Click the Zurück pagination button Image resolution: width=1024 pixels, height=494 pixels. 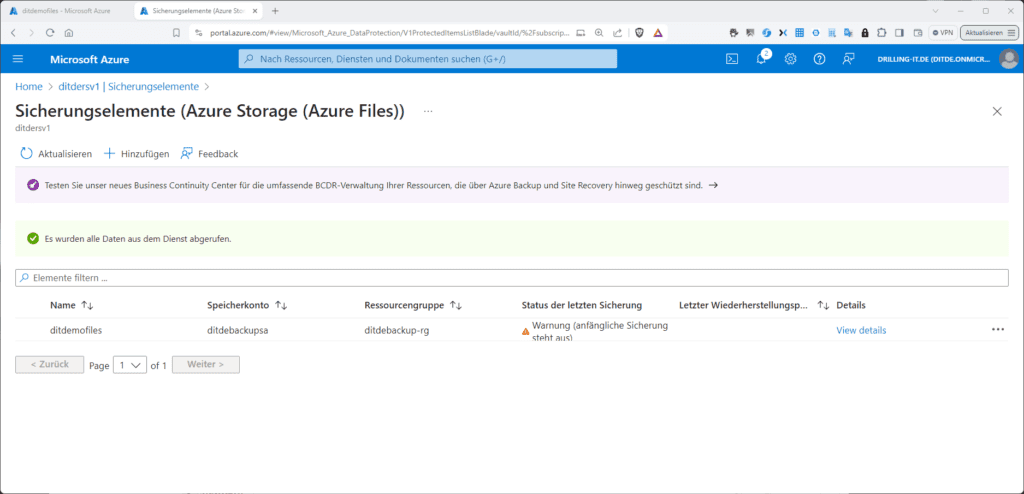(50, 365)
